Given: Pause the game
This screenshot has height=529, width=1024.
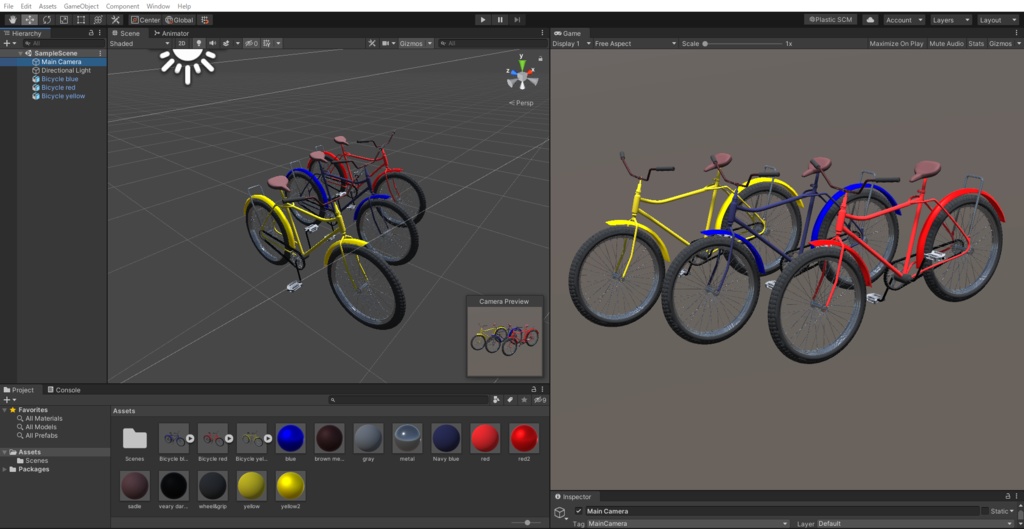Looking at the screenshot, I should [500, 20].
